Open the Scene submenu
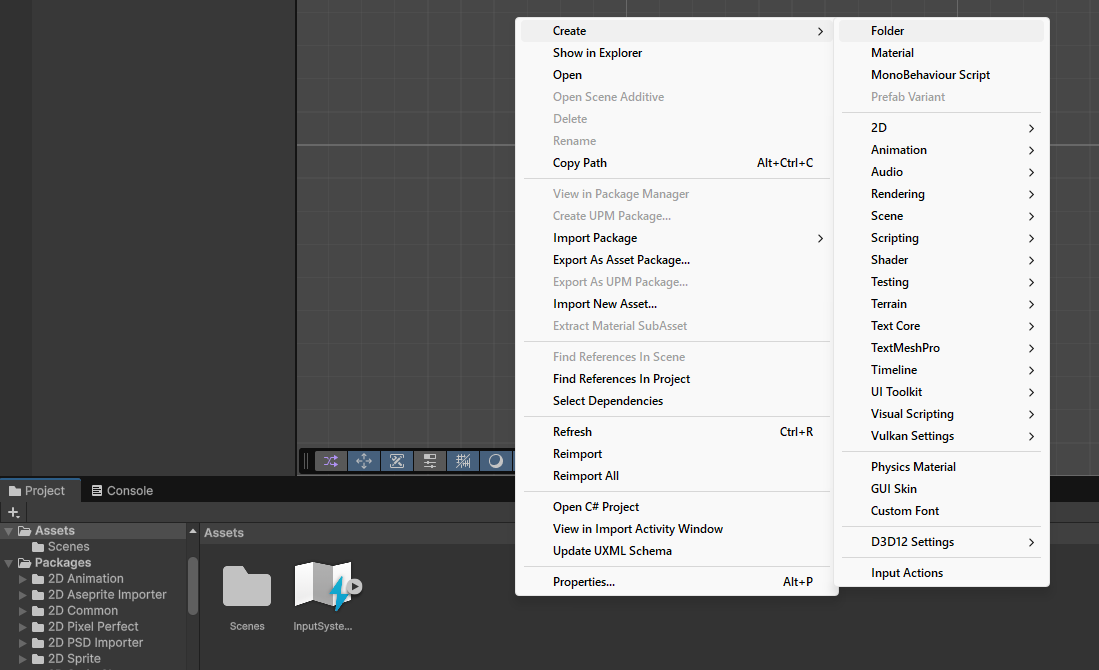 (941, 216)
